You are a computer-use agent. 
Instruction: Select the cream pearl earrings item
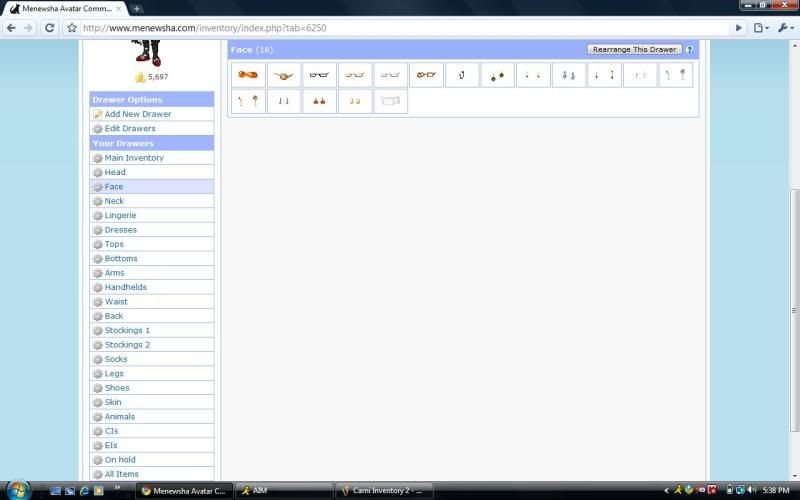[x=355, y=101]
